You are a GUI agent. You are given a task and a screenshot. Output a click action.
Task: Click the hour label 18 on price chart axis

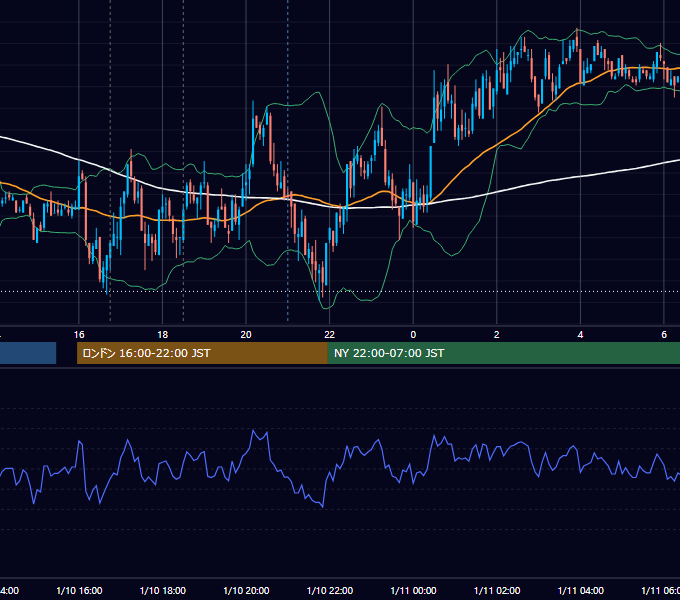[163, 335]
